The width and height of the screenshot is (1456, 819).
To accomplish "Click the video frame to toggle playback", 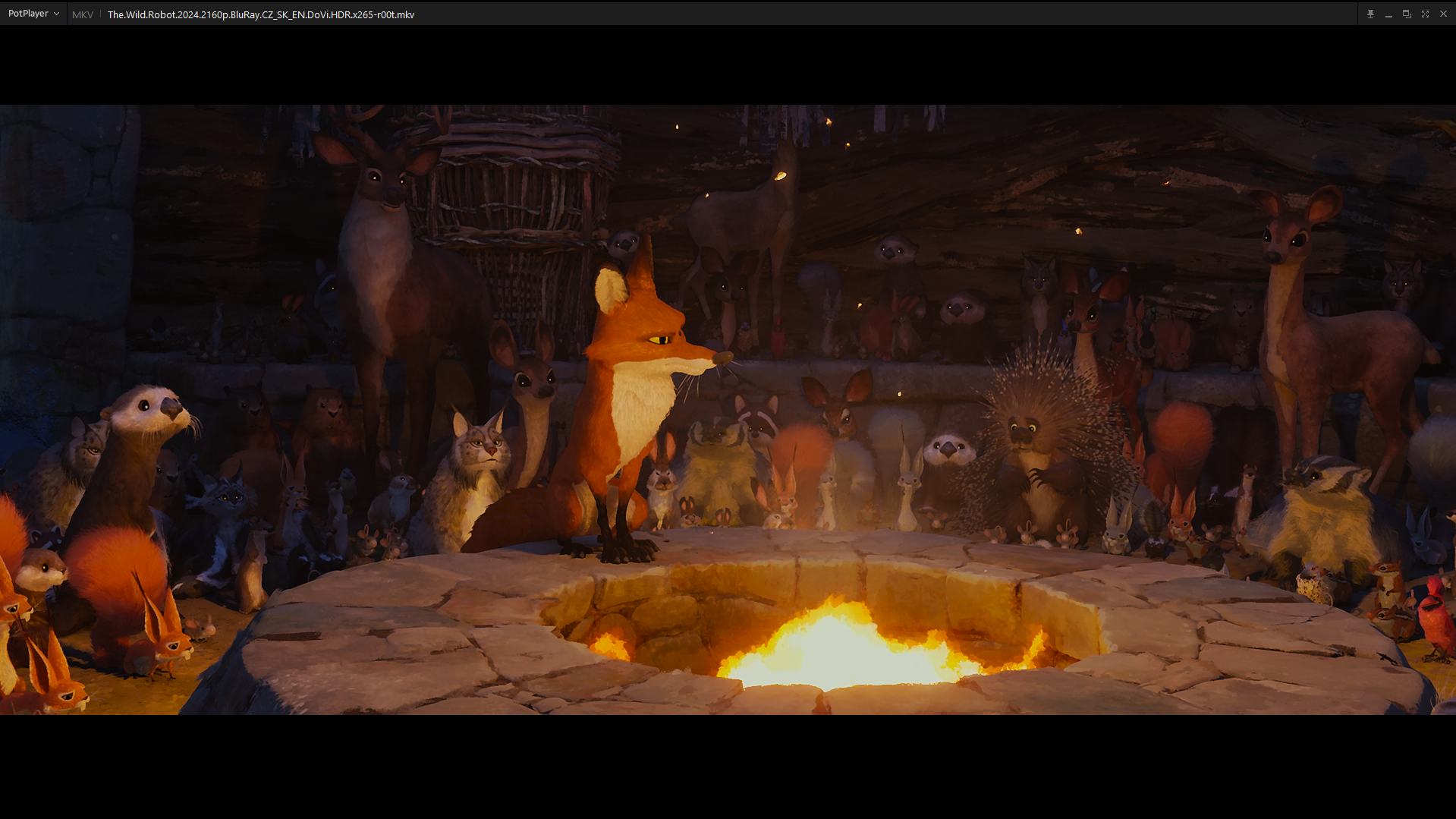I will click(728, 410).
